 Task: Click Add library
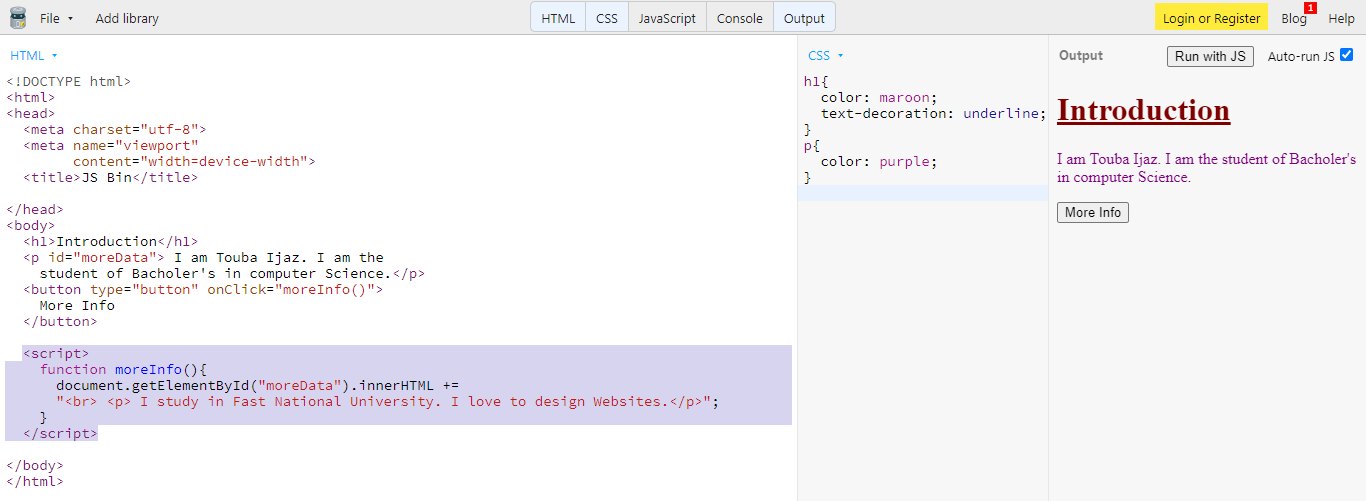[127, 18]
